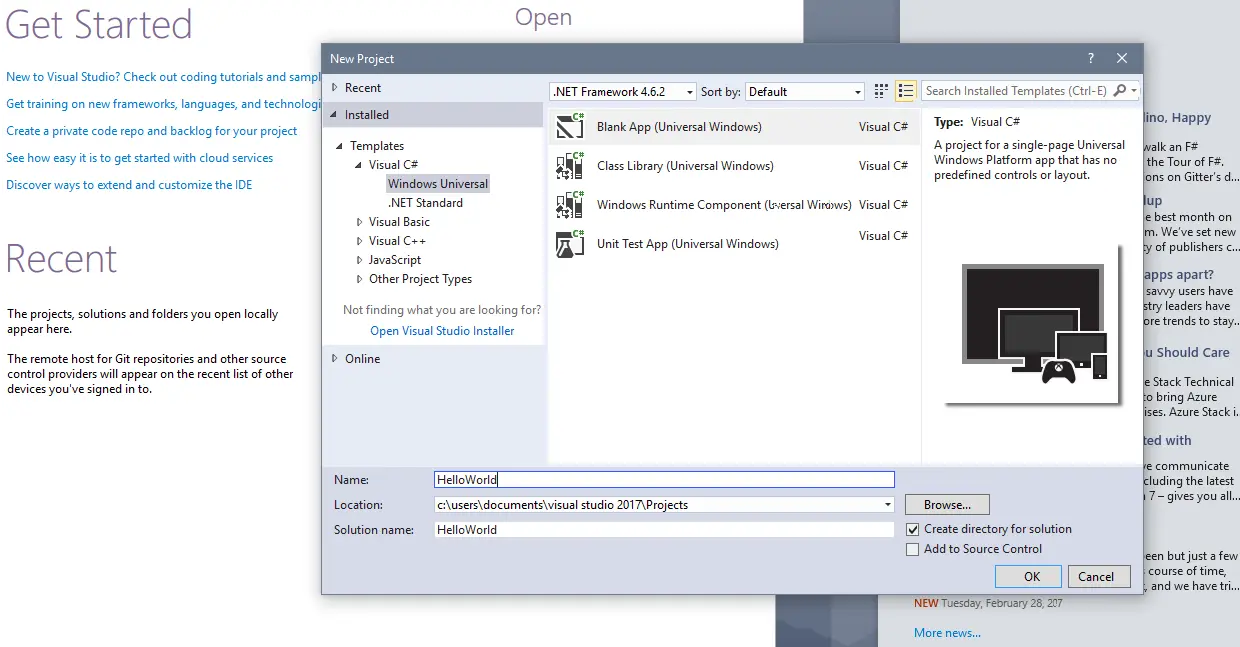Switch to medium icons list view
Viewport: 1240px width, 647px height.
[906, 91]
